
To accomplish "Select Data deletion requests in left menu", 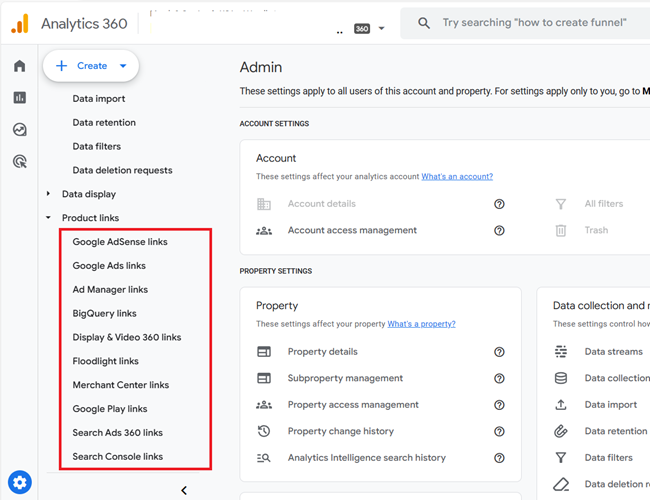I will (x=122, y=170).
